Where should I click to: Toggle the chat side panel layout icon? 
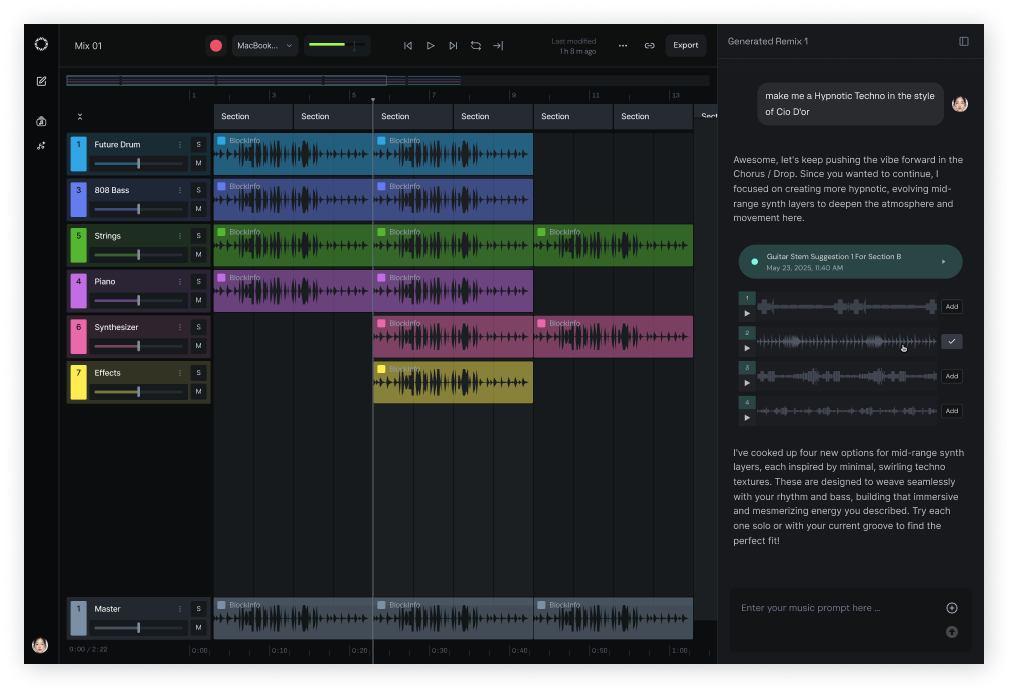pyautogui.click(x=964, y=41)
